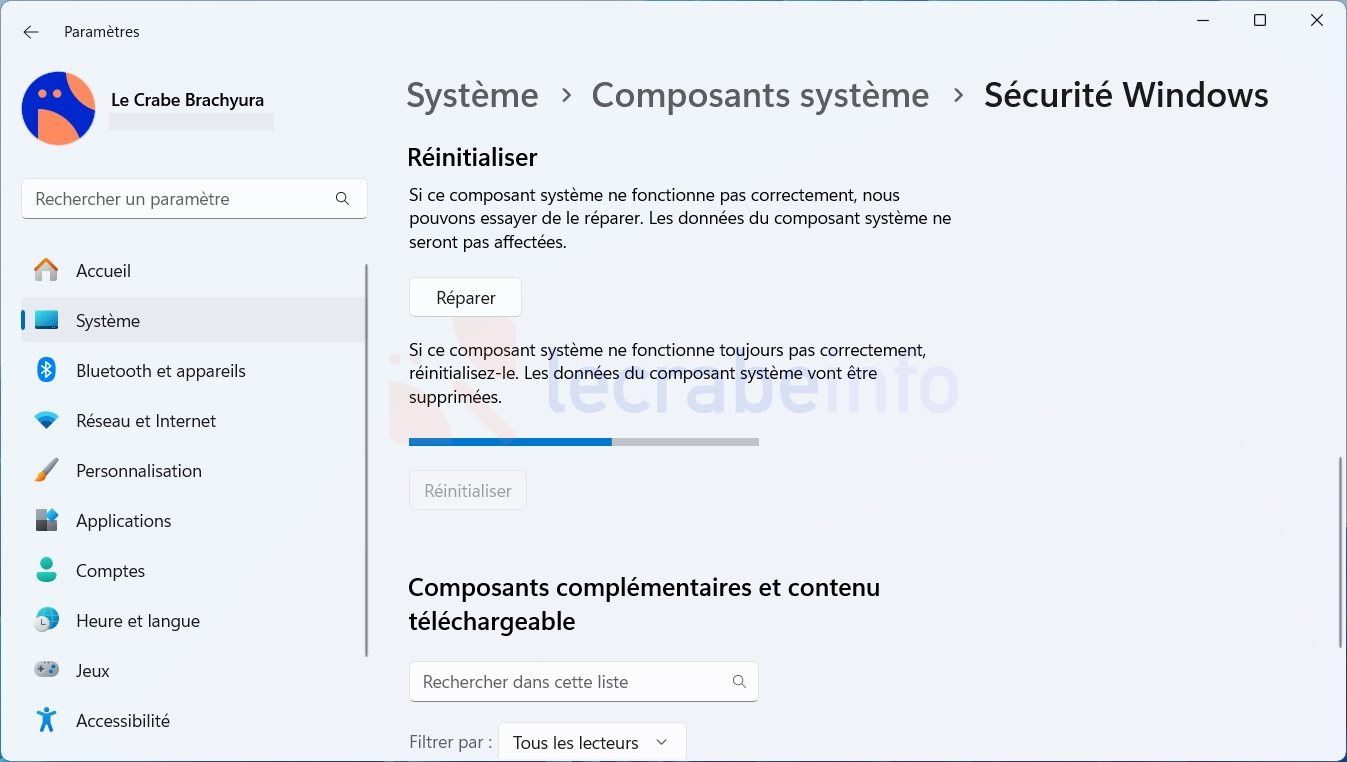The height and width of the screenshot is (762, 1347).
Task: Open Jeux gamepad icon
Action: coord(46,670)
